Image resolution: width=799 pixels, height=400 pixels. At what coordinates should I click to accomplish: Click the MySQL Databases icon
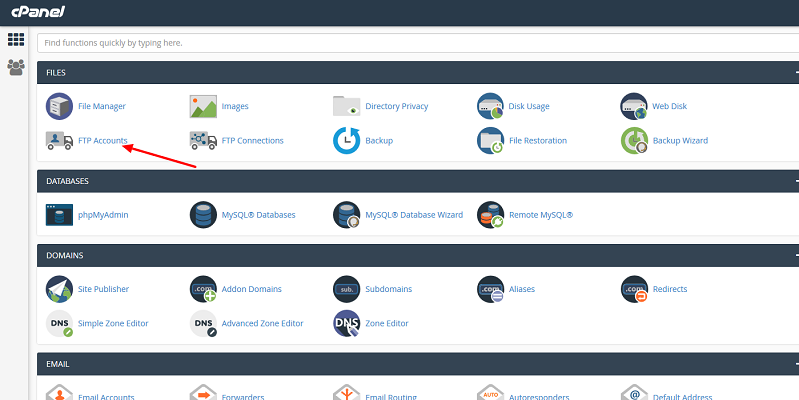point(204,214)
